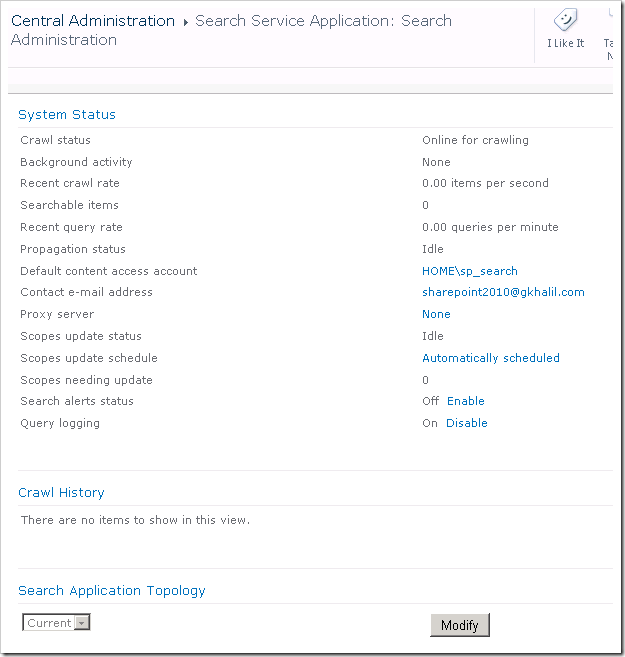
Task: Click the no items to show message
Action: pyautogui.click(x=135, y=520)
